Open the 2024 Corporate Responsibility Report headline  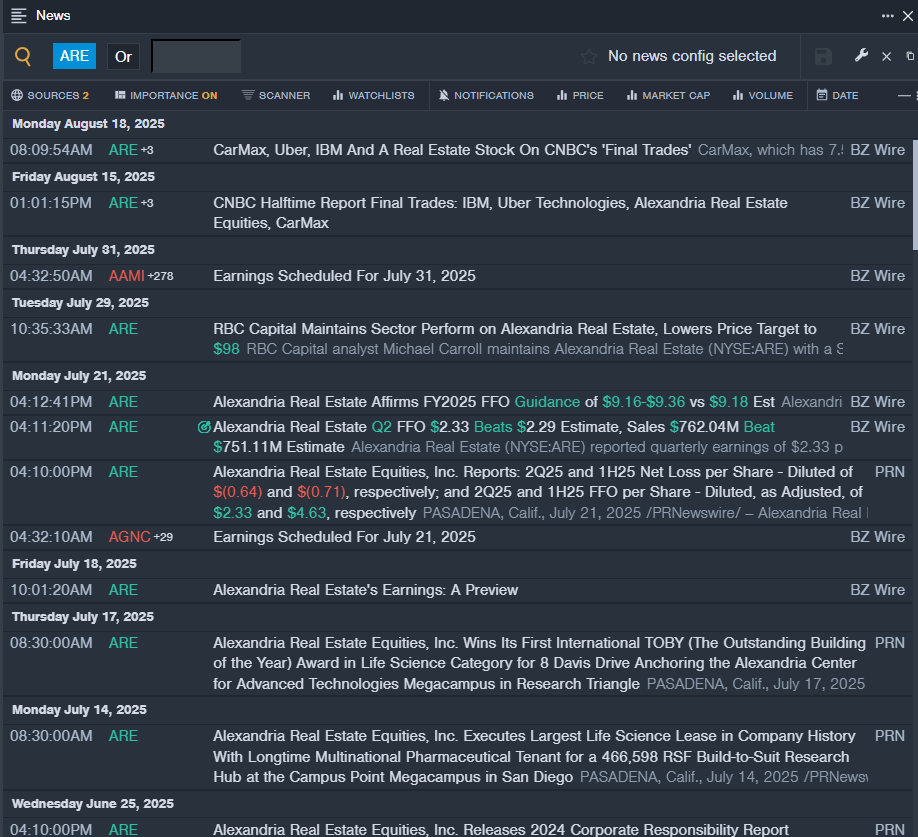coord(501,829)
